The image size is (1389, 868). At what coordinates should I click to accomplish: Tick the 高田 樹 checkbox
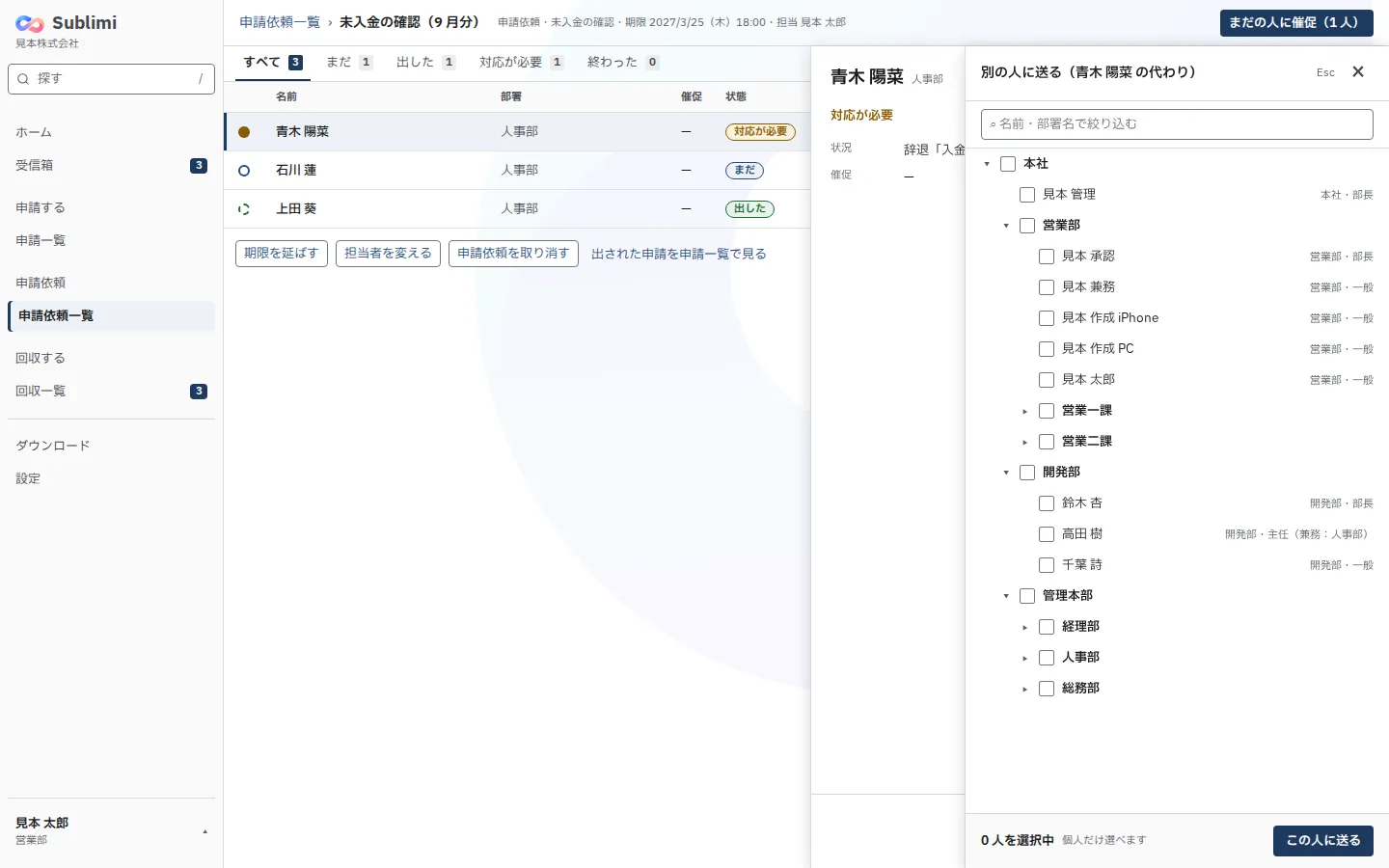[x=1047, y=534]
